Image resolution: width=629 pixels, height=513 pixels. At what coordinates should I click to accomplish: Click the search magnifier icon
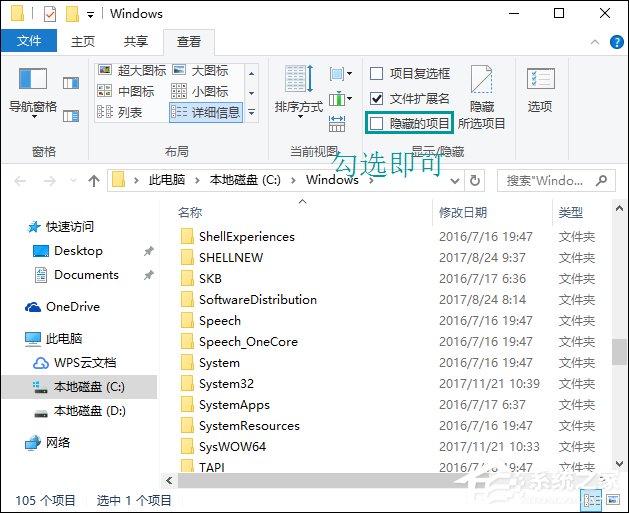(x=602, y=180)
